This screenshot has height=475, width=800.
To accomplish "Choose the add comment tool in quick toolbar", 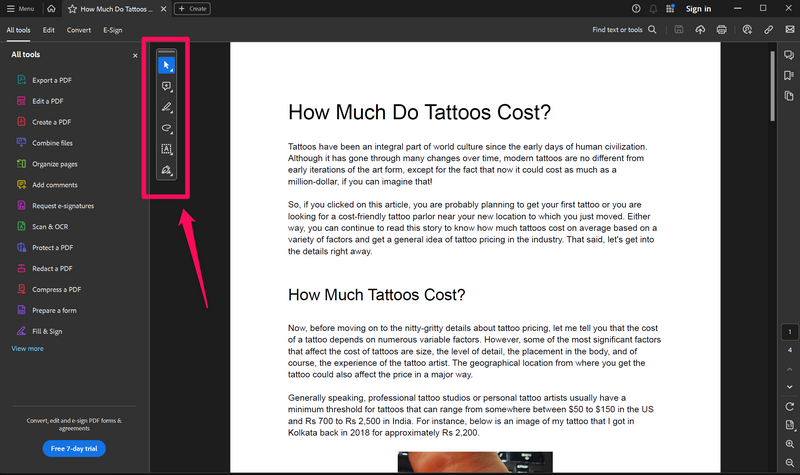I will point(167,87).
